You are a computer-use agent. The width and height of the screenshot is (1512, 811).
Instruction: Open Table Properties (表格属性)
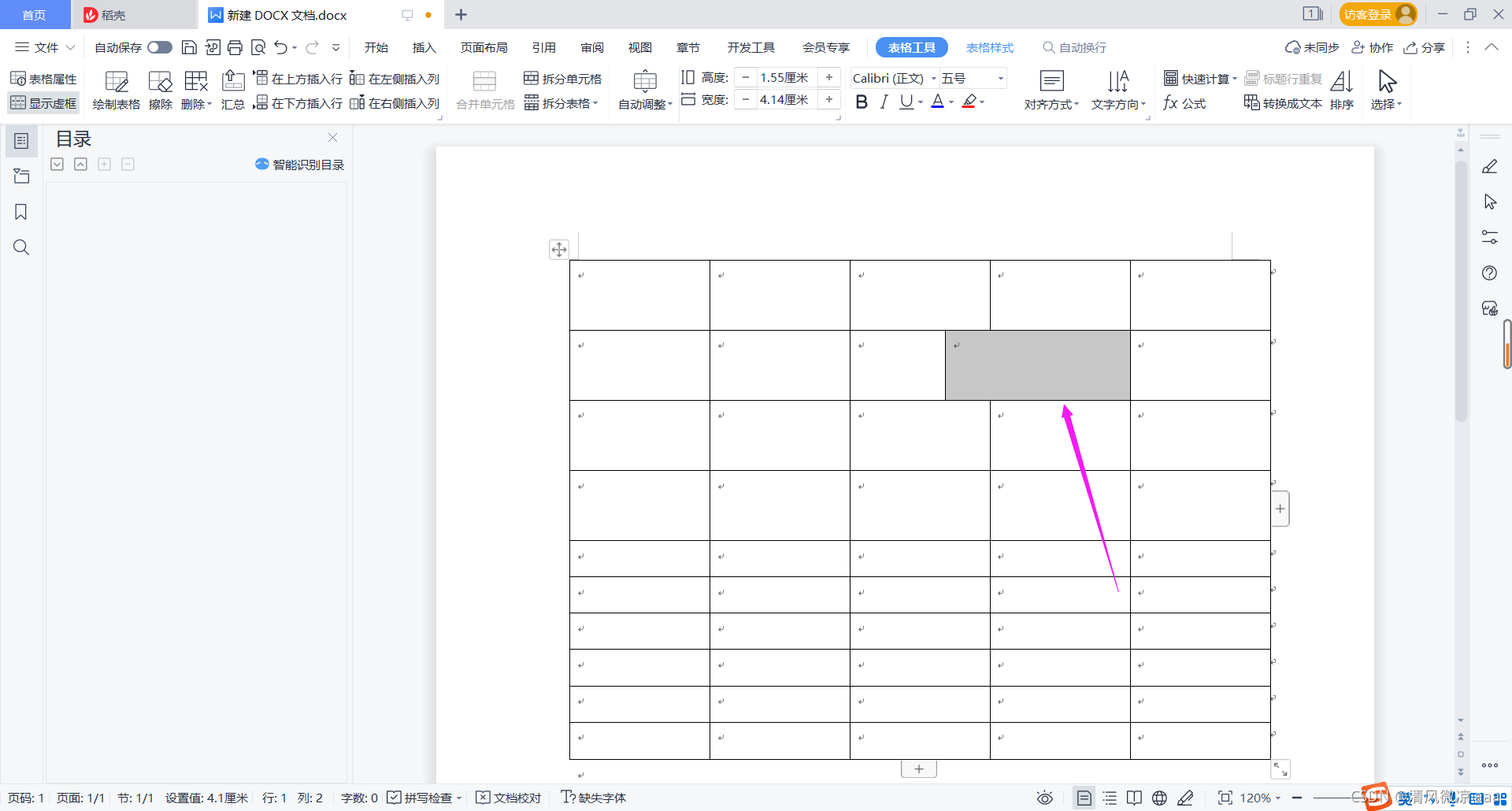pyautogui.click(x=44, y=79)
